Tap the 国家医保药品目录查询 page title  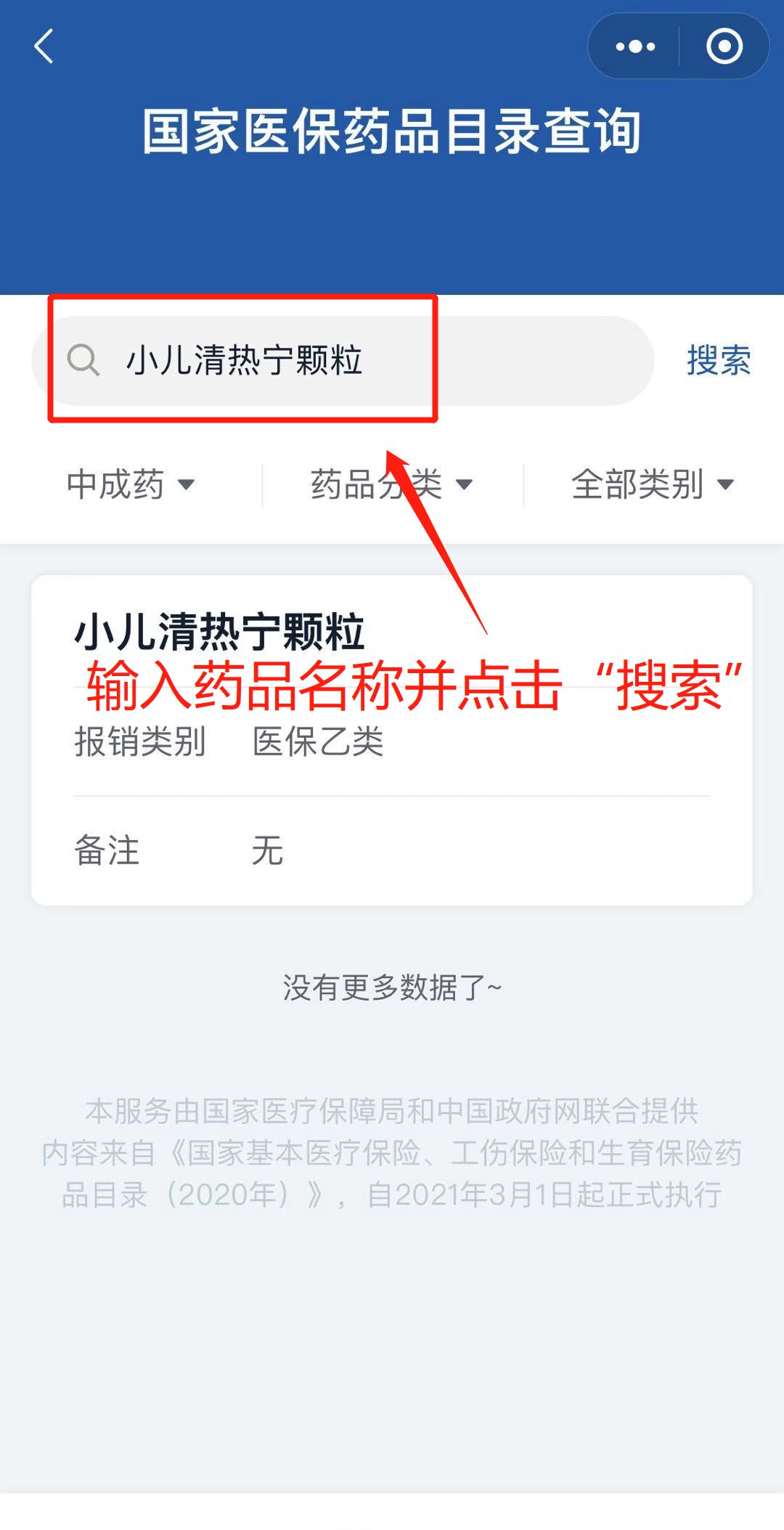(392, 131)
